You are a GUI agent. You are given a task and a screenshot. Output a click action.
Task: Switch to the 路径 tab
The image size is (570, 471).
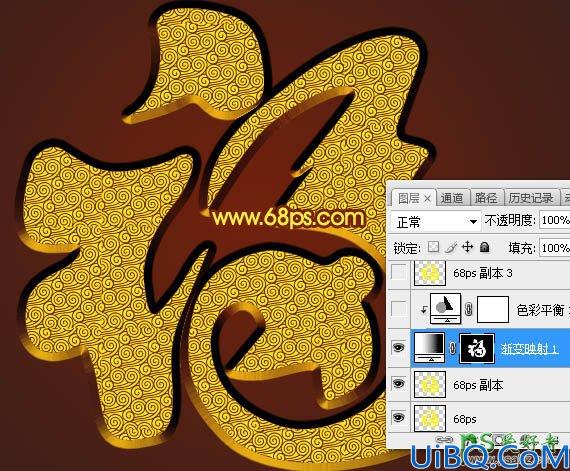tap(486, 198)
